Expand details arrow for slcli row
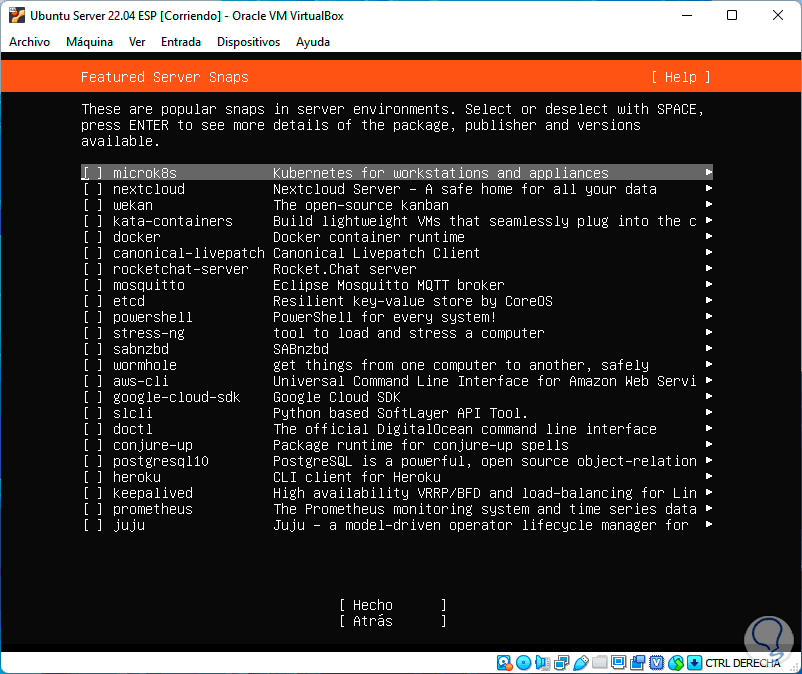Viewport: 802px width, 674px height. click(x=708, y=412)
